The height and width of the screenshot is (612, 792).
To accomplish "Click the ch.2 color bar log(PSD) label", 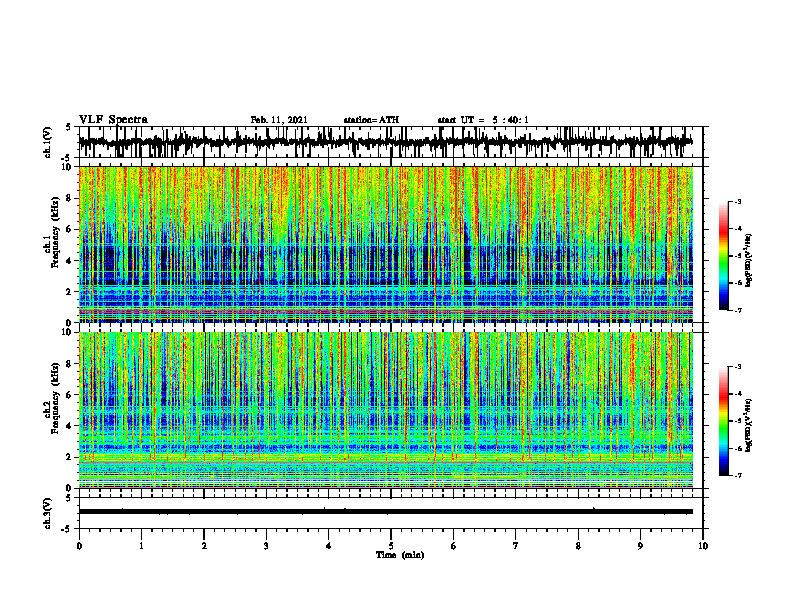I will tap(749, 425).
